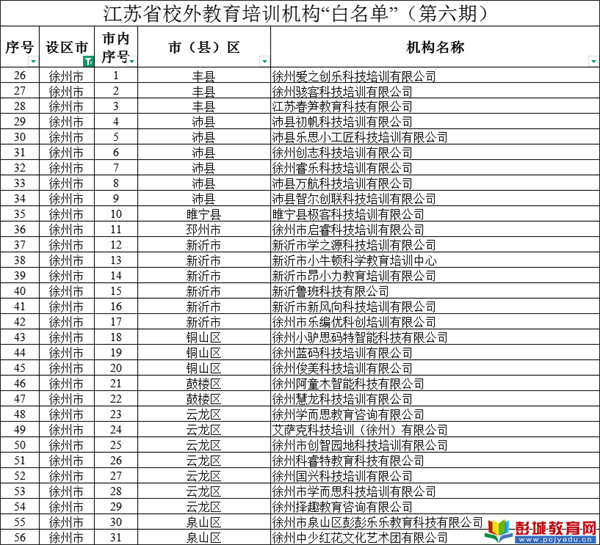Select 徐州市 cell in row 40

tap(67, 291)
